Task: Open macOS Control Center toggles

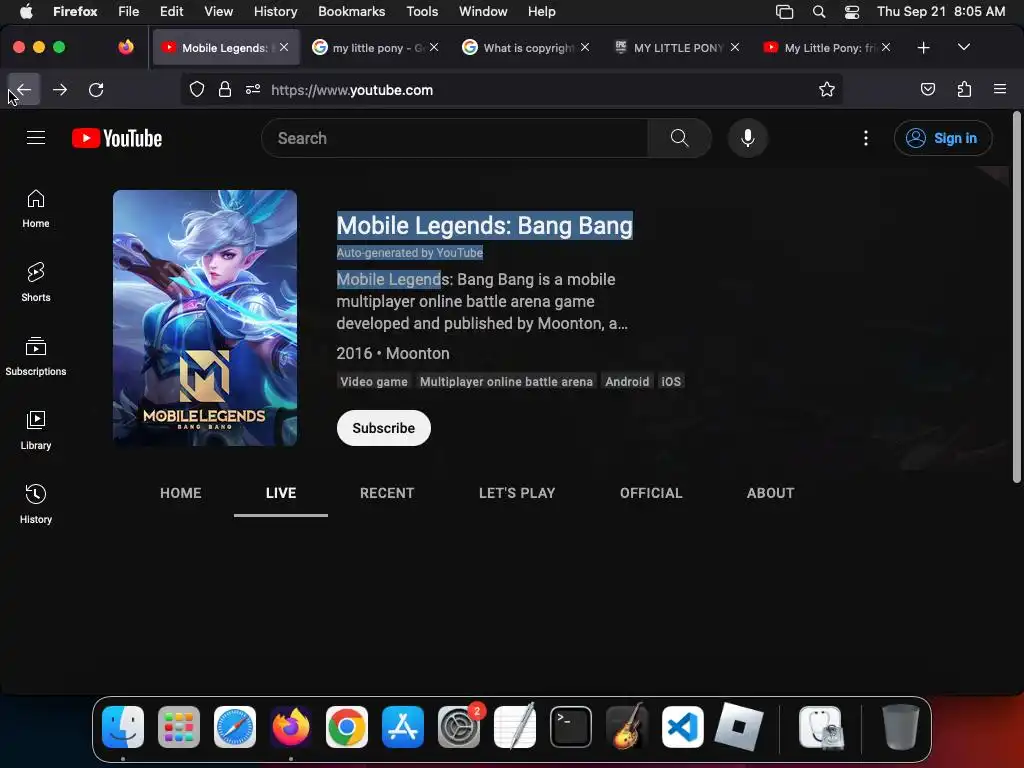Action: click(852, 12)
